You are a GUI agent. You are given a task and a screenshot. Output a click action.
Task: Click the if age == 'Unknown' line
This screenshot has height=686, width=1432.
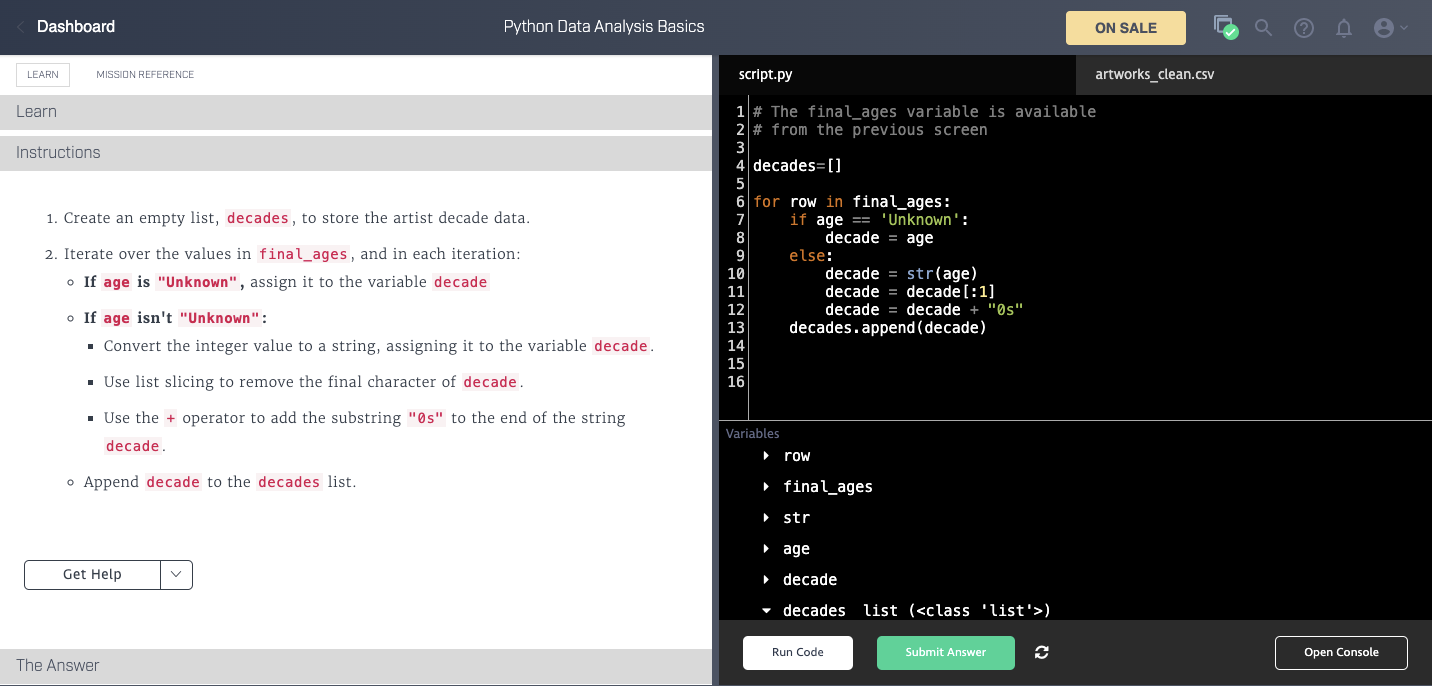click(x=879, y=220)
